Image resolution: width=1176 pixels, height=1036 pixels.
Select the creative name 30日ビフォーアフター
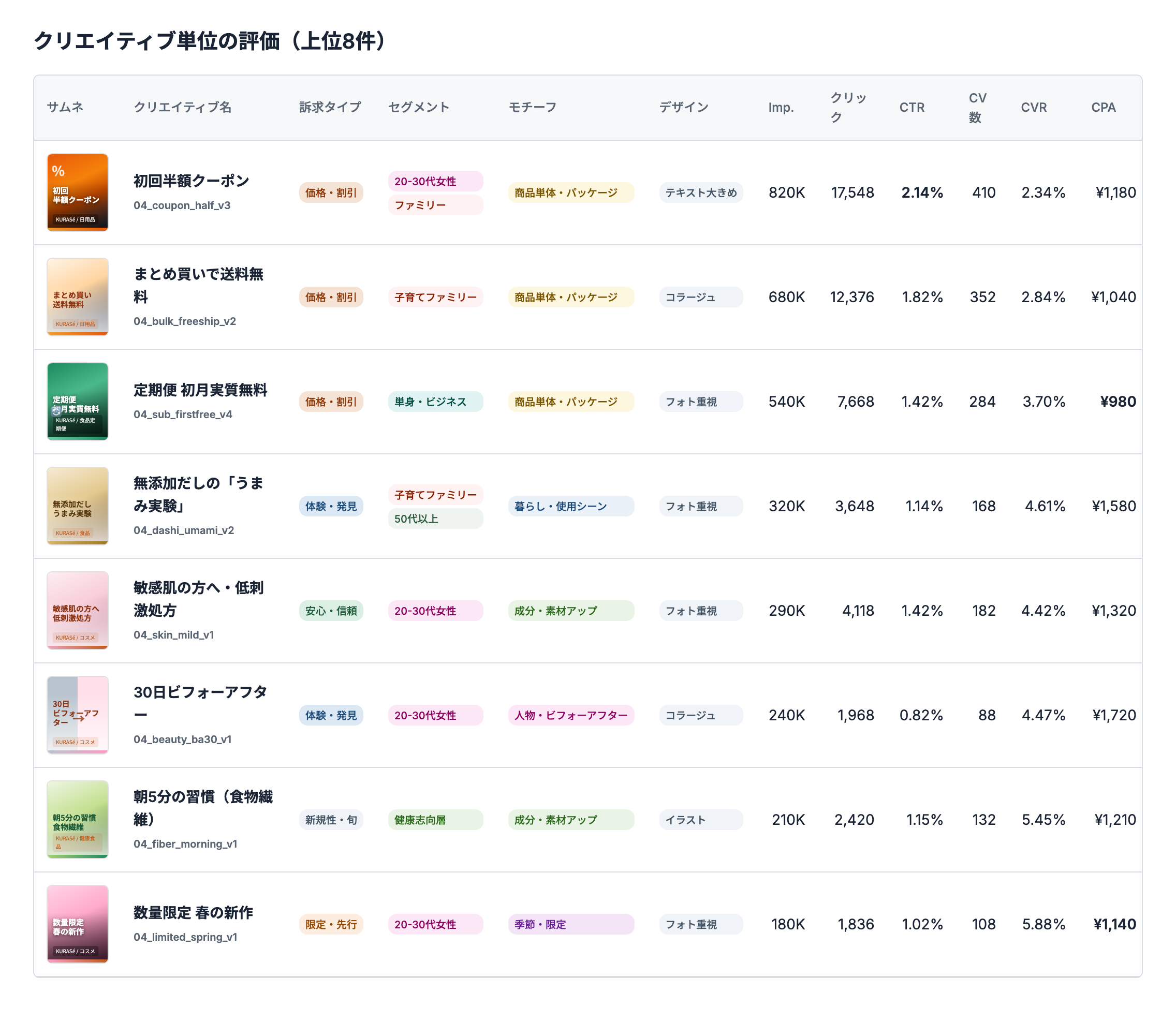[200, 703]
